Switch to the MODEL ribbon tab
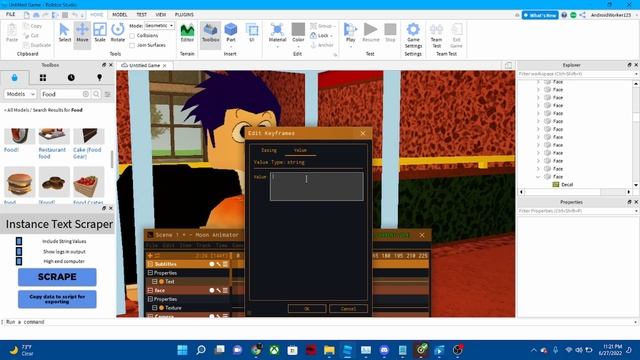 [120, 15]
